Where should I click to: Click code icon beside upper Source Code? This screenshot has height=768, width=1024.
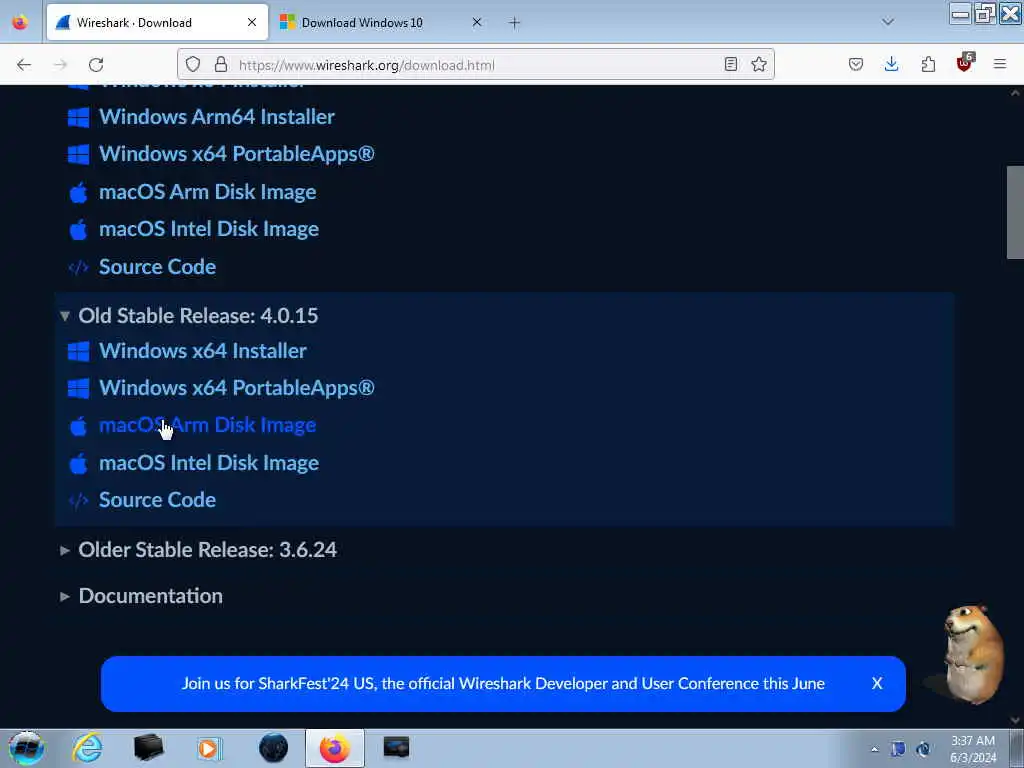click(x=78, y=268)
